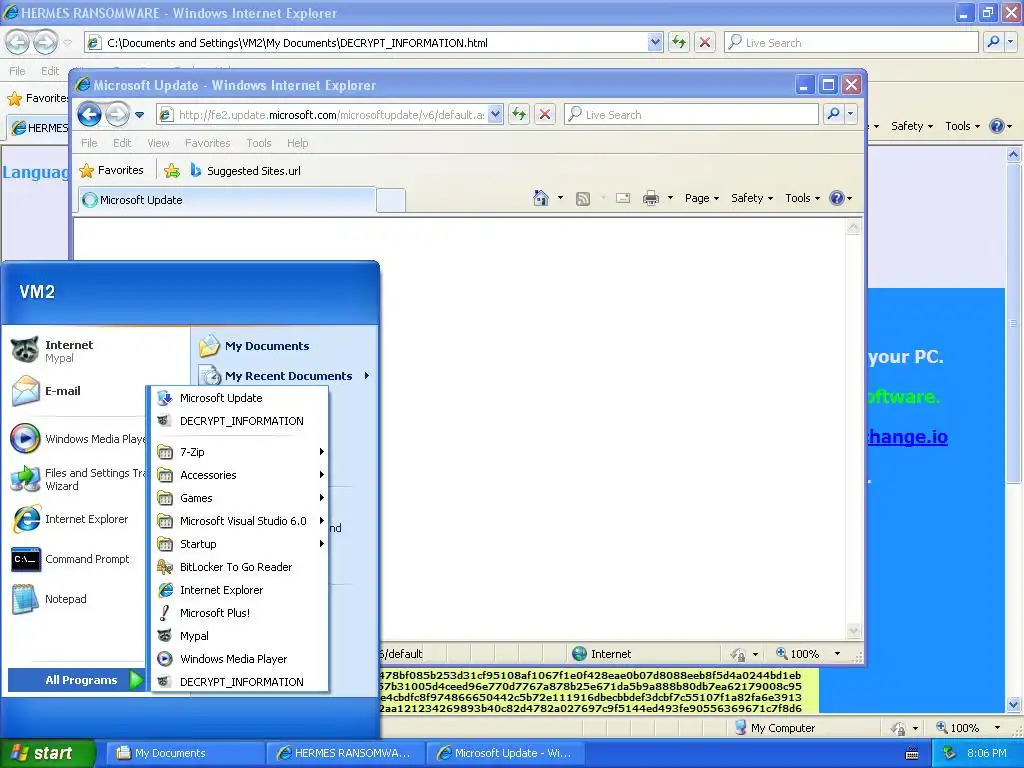Click Home icon in Microsoft Update toolbar
The image size is (1024, 768).
[x=541, y=198]
